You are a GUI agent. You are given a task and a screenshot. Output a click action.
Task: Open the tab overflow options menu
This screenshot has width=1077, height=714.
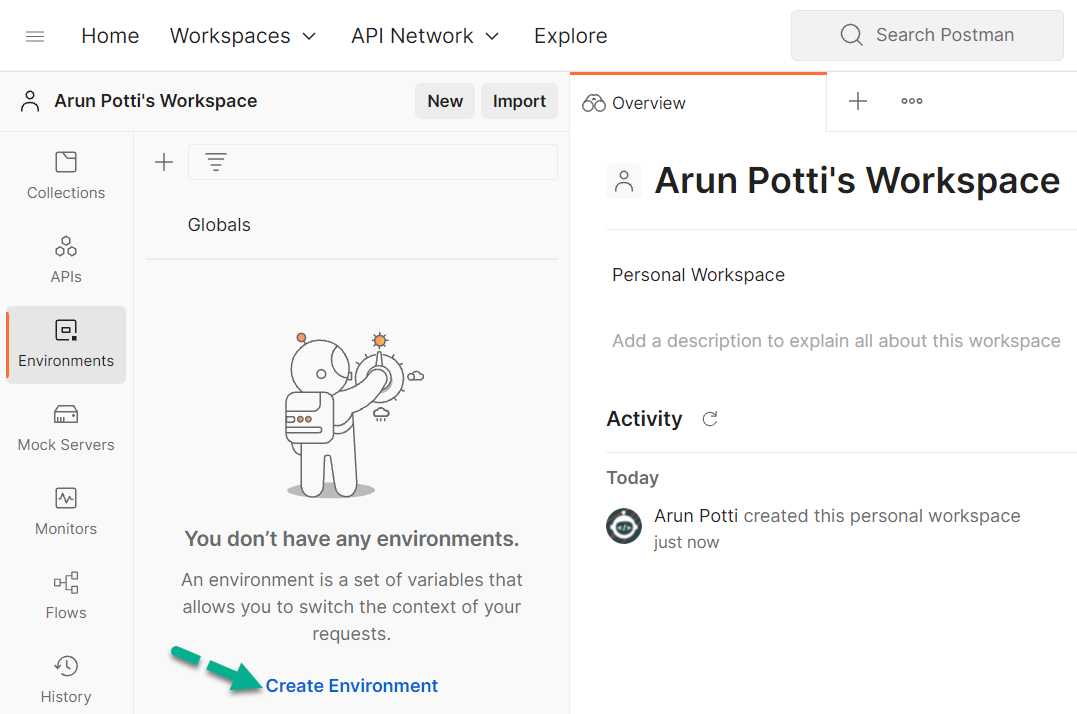tap(911, 100)
